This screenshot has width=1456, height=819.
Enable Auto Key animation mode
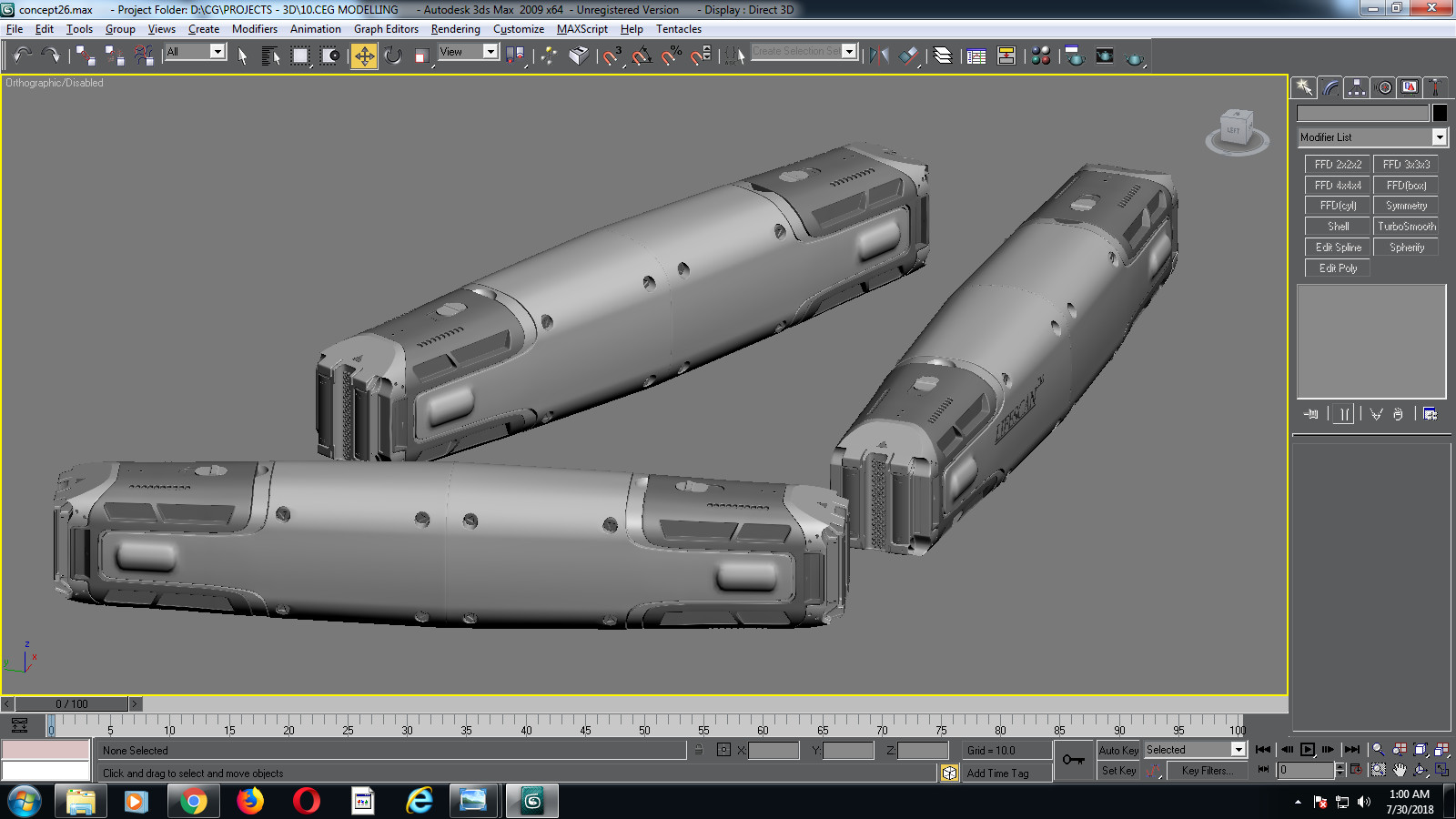pos(1118,750)
